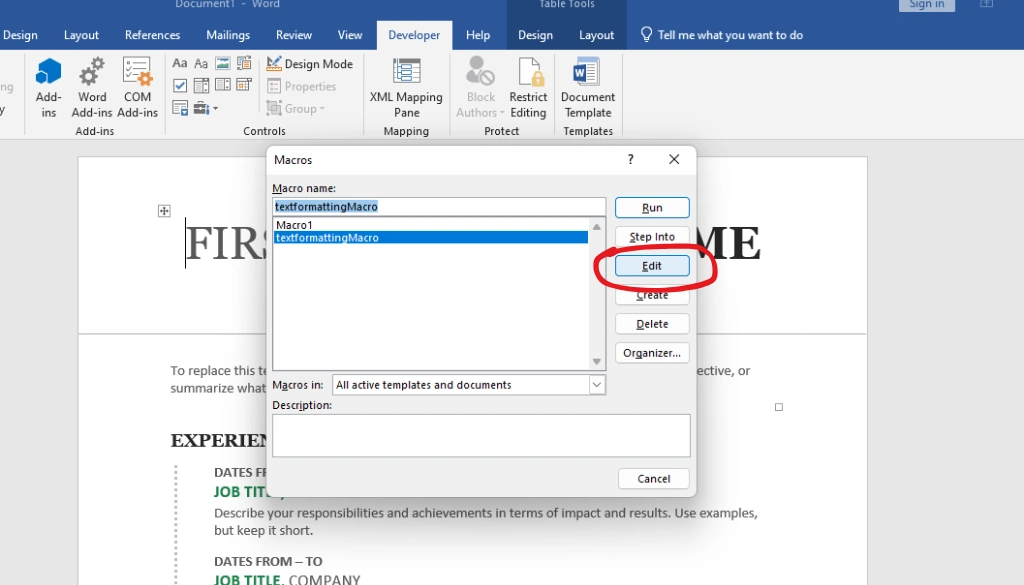Click the Delete macro button

point(652,324)
